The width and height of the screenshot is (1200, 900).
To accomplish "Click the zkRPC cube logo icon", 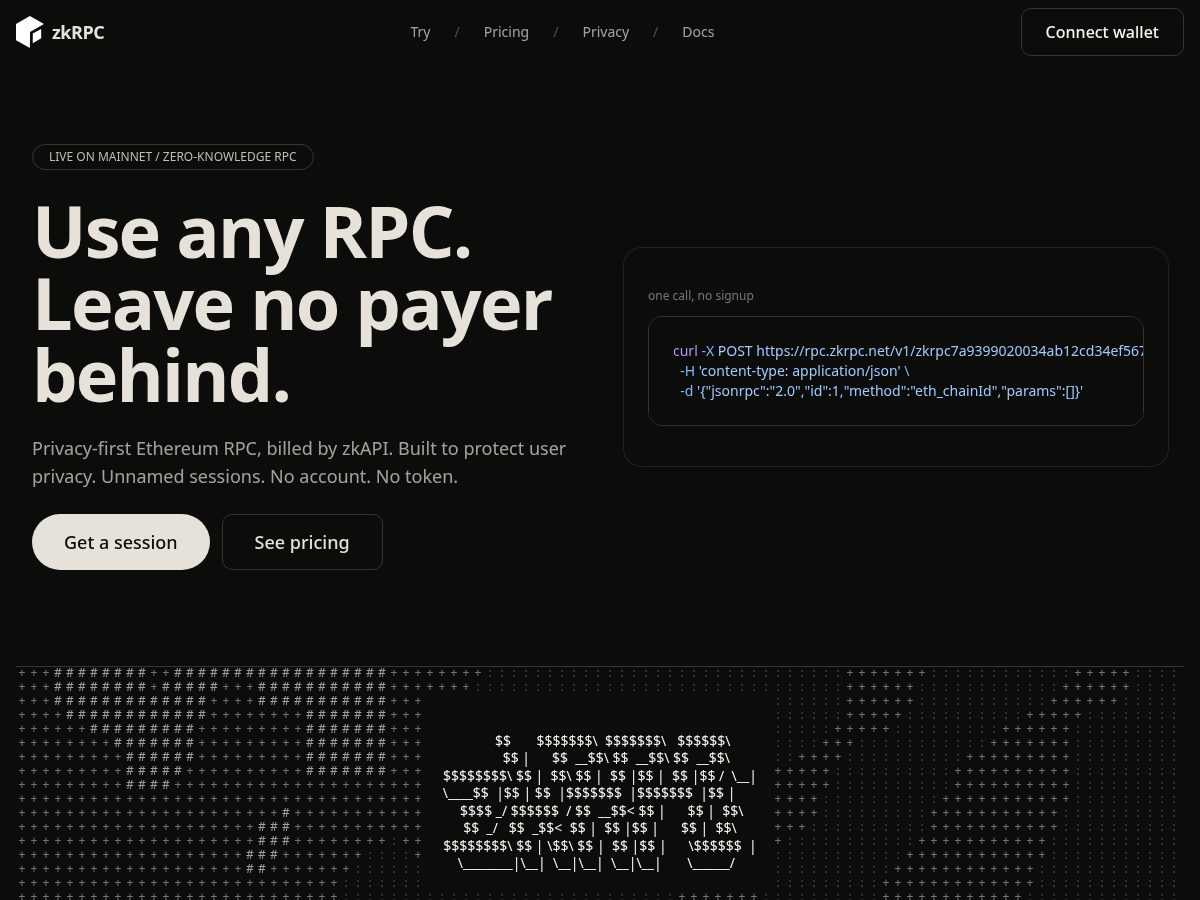I will click(30, 32).
